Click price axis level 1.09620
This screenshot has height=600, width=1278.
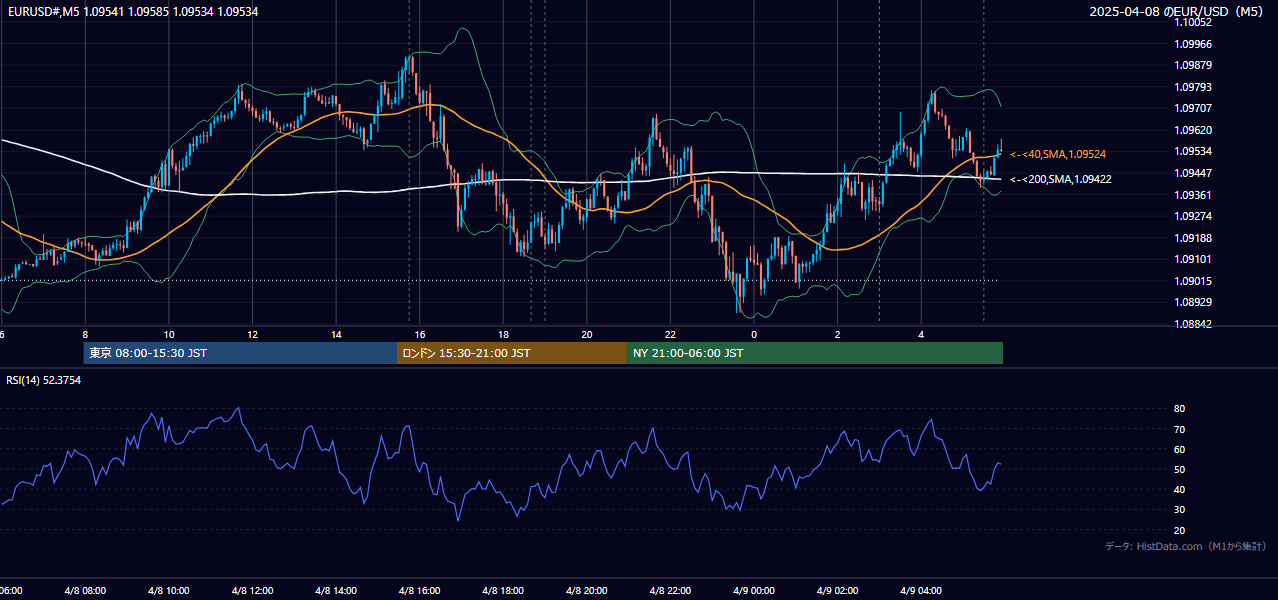1194,130
